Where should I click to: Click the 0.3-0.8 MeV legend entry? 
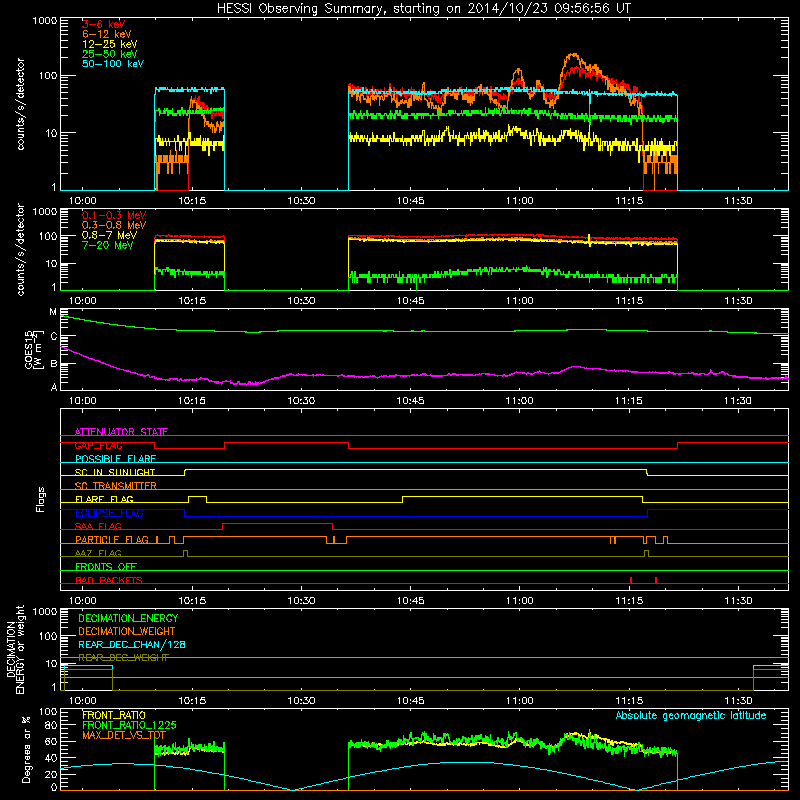[114, 225]
